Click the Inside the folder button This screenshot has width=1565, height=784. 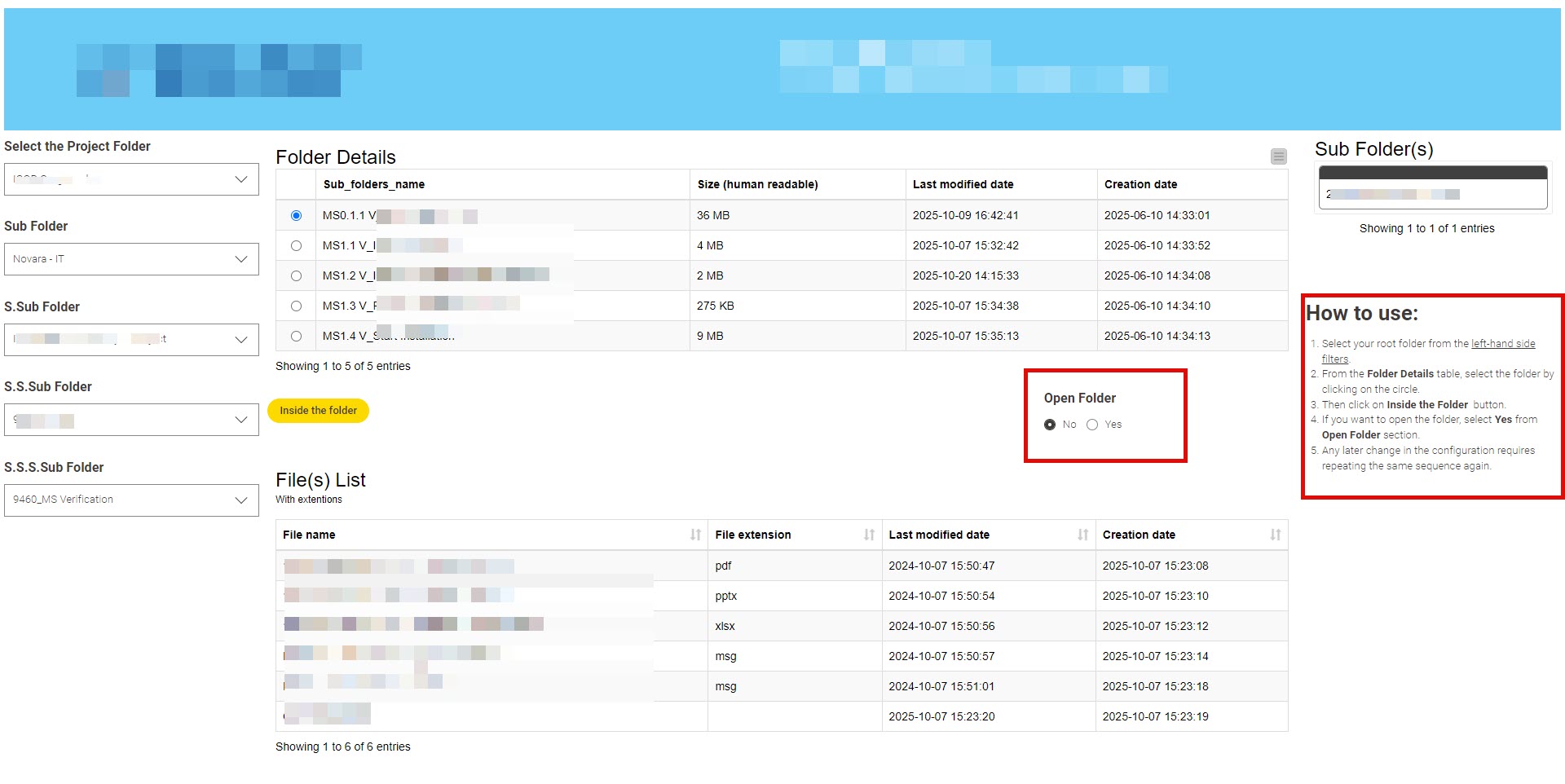(318, 411)
